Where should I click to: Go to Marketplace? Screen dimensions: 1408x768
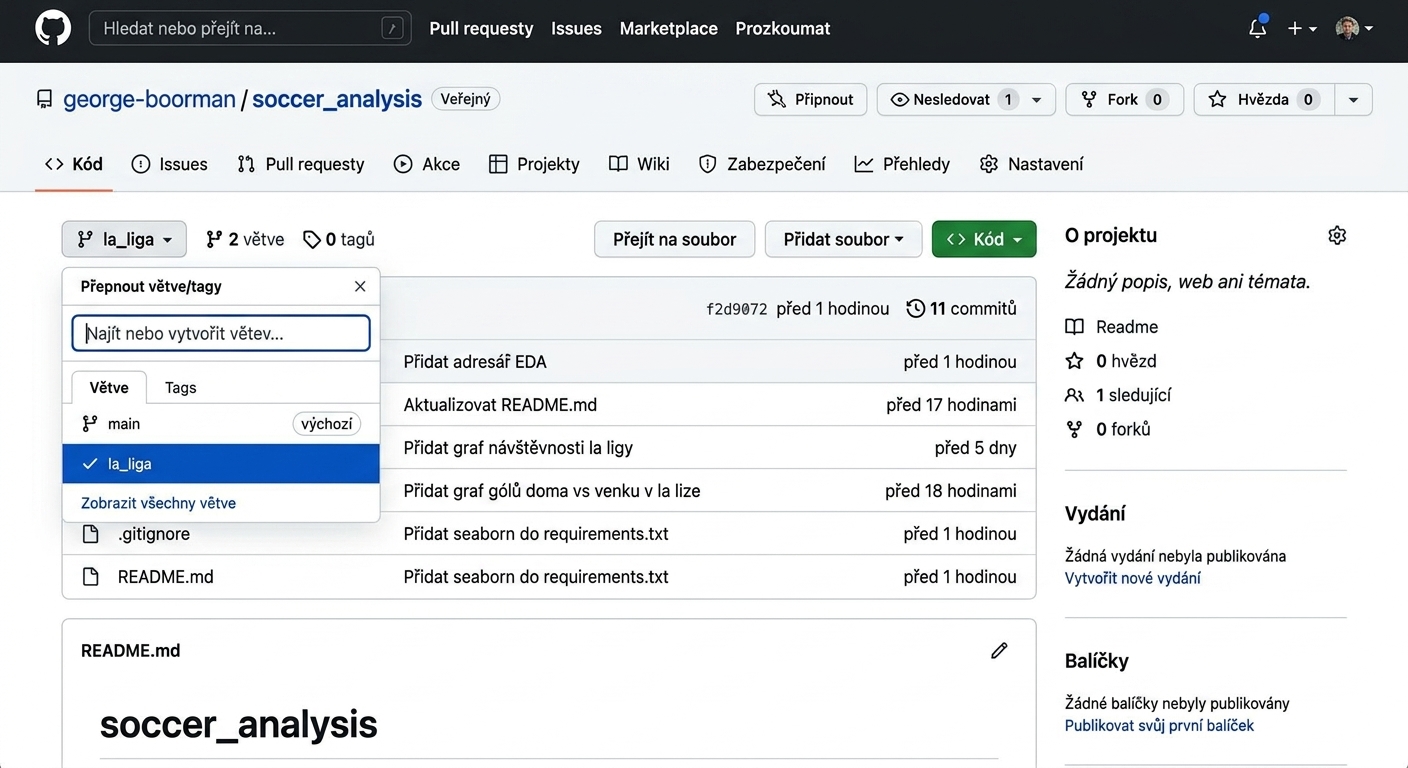pos(668,28)
